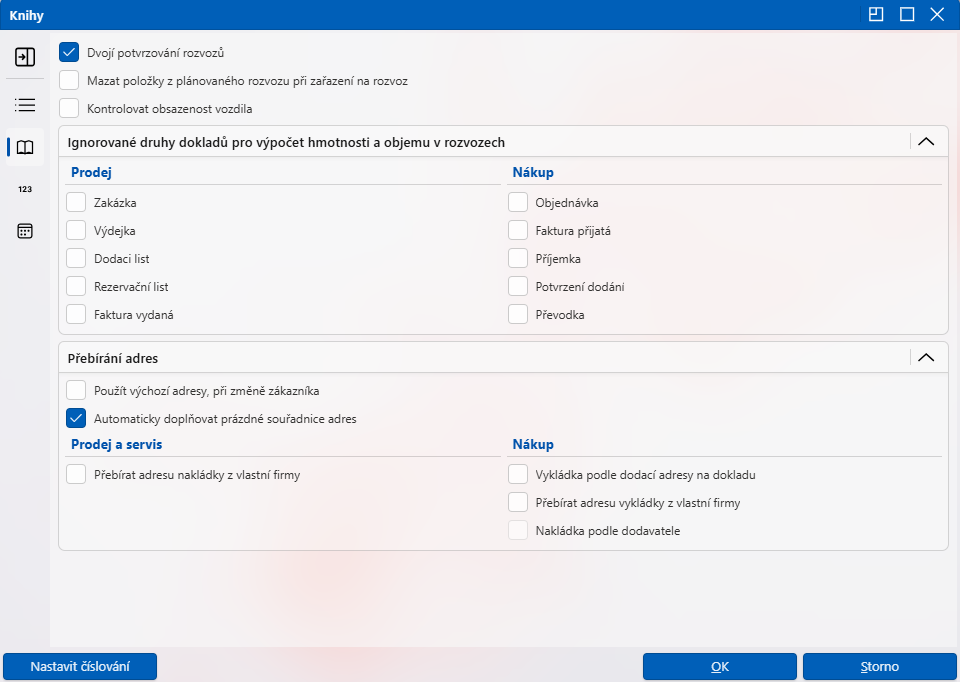The image size is (960, 682).
Task: Check Přebírat adresu nakládky z vlastní firmy
Action: coord(76,474)
